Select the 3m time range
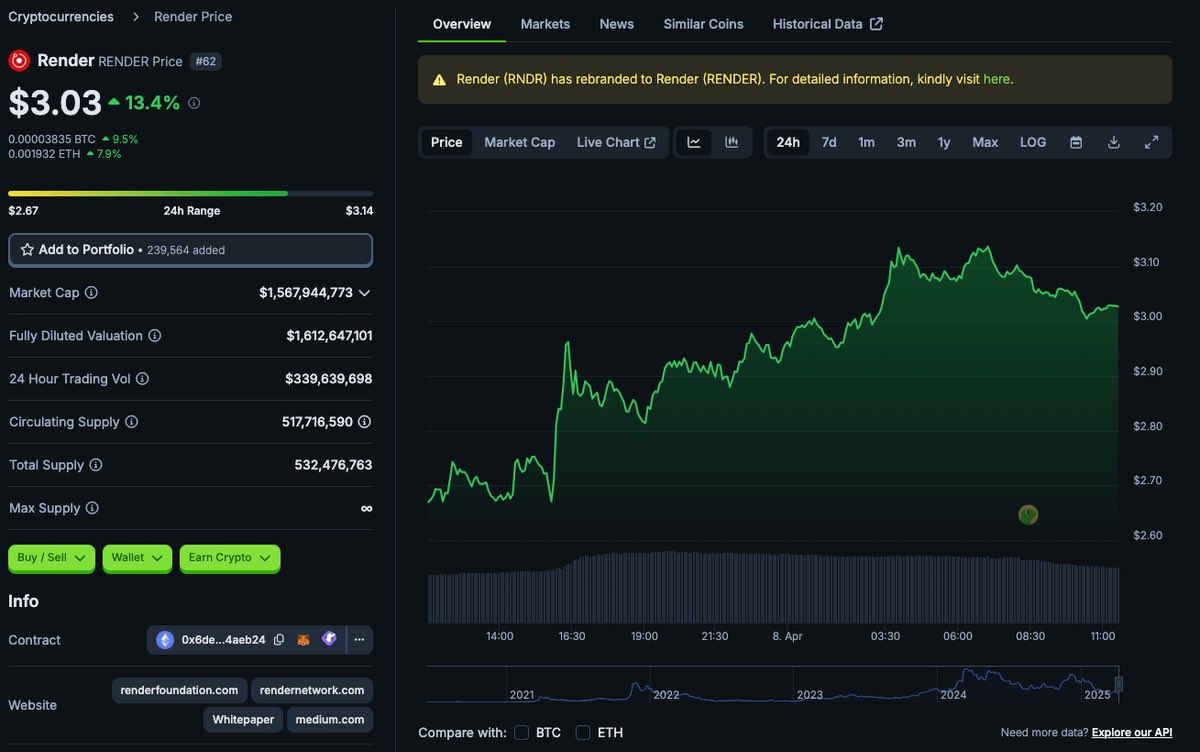The width and height of the screenshot is (1200, 752). tap(906, 142)
